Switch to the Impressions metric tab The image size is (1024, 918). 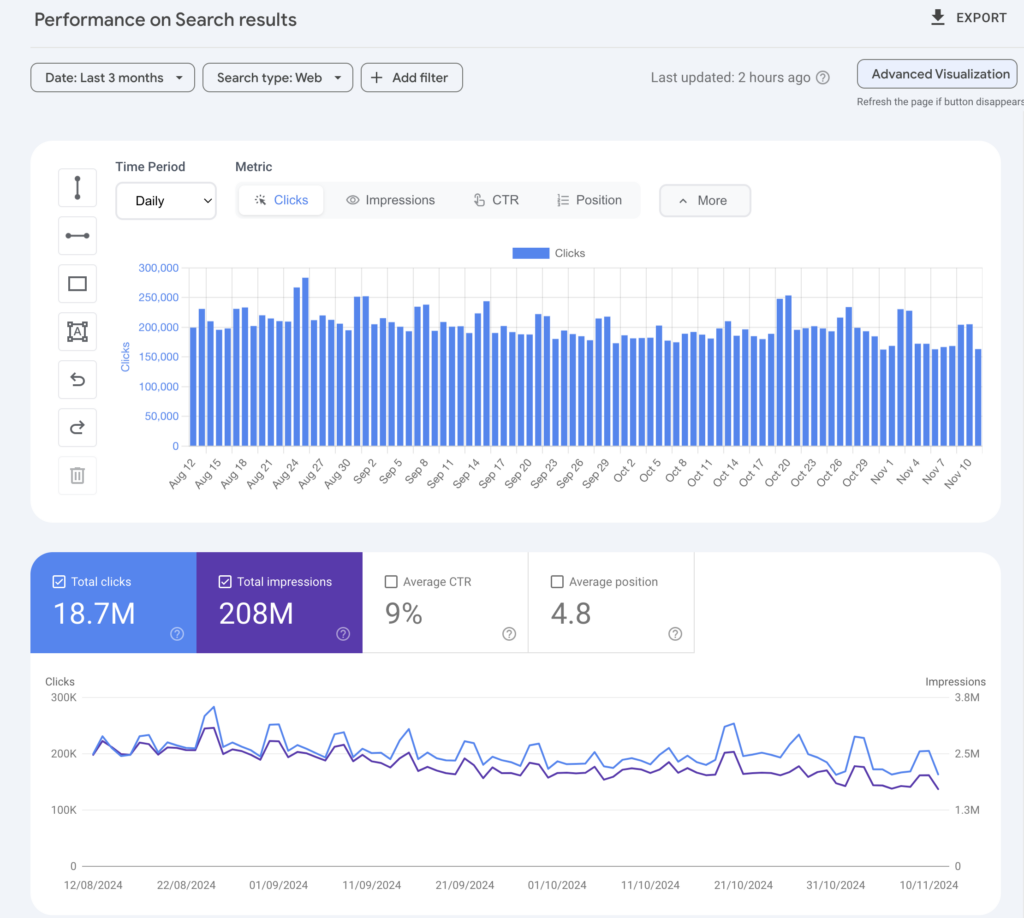pyautogui.click(x=390, y=200)
